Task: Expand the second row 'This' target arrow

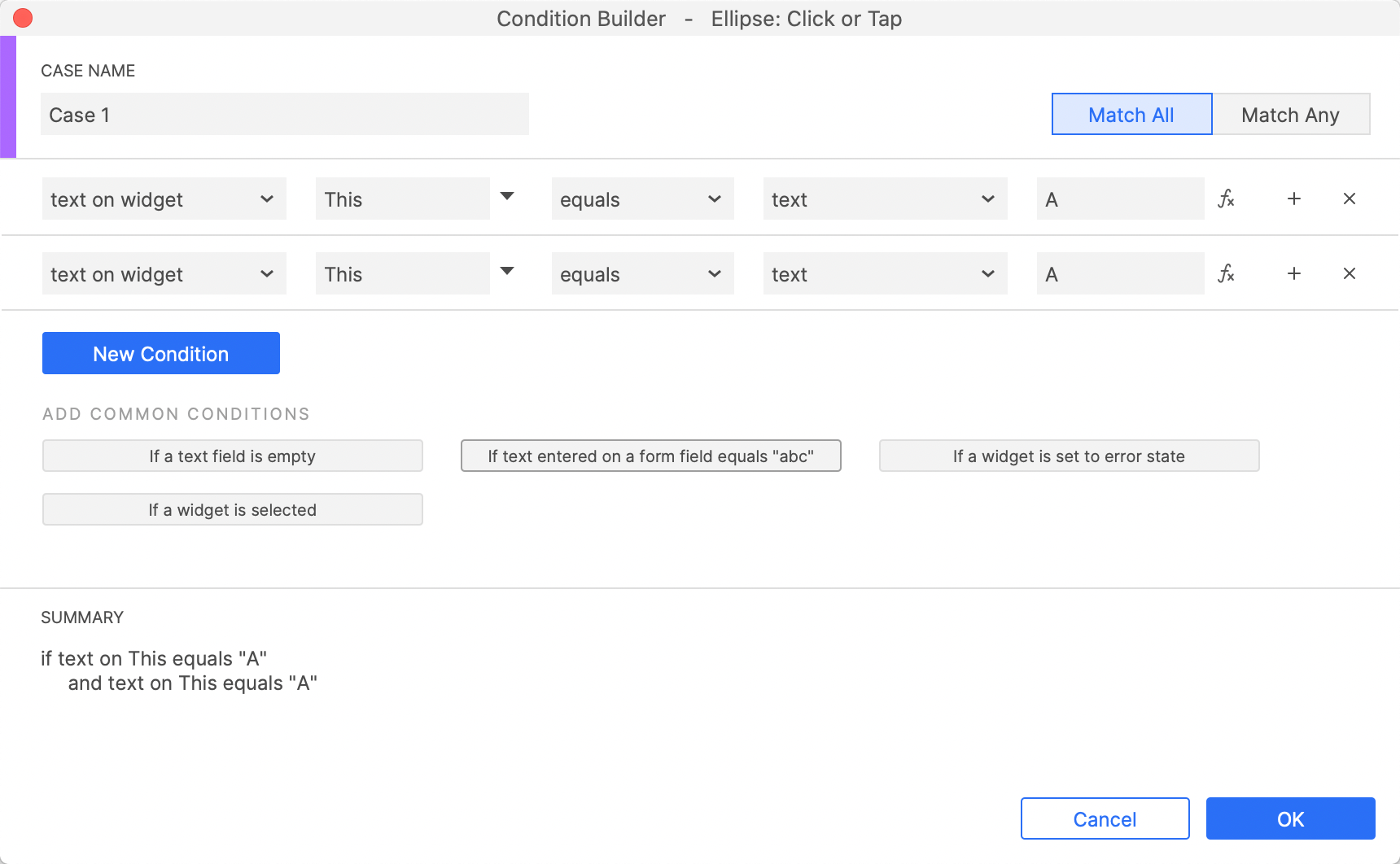Action: pyautogui.click(x=507, y=271)
